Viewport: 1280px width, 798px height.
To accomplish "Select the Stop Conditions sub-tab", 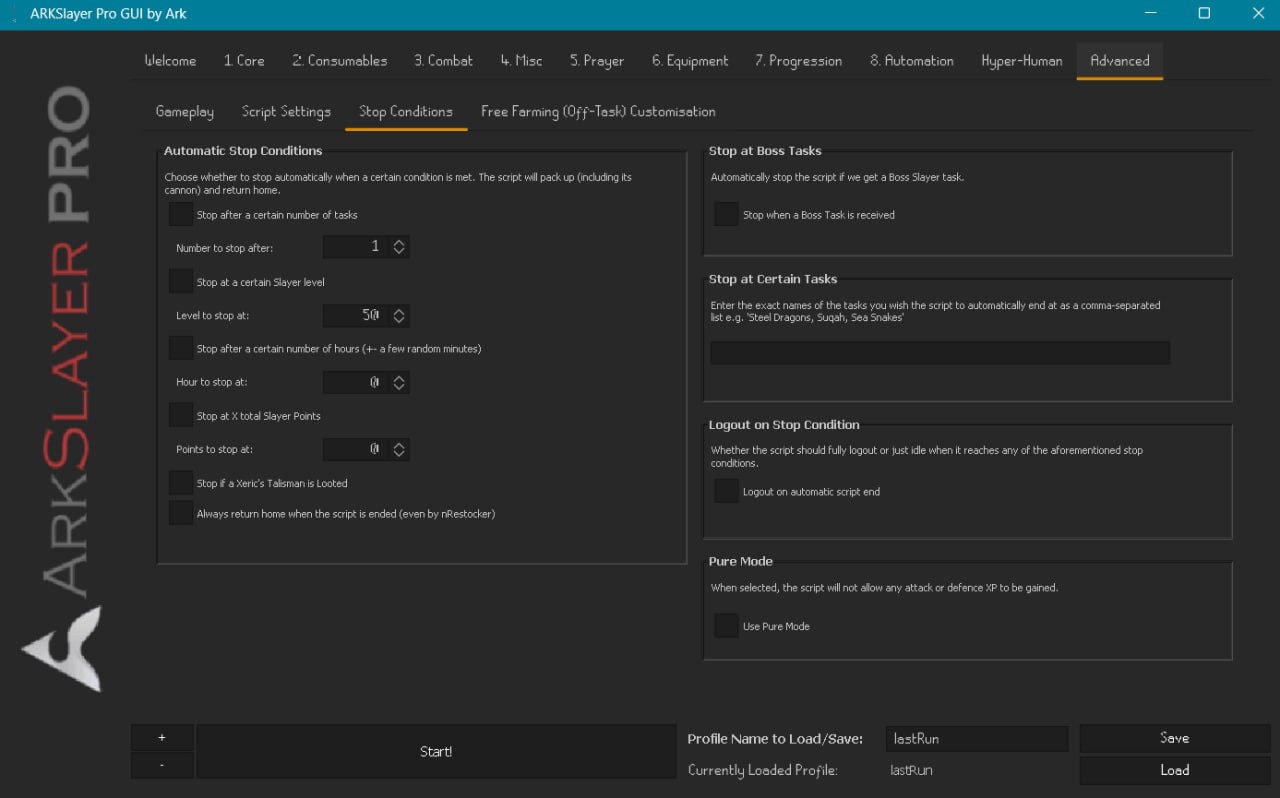I will click(x=406, y=112).
